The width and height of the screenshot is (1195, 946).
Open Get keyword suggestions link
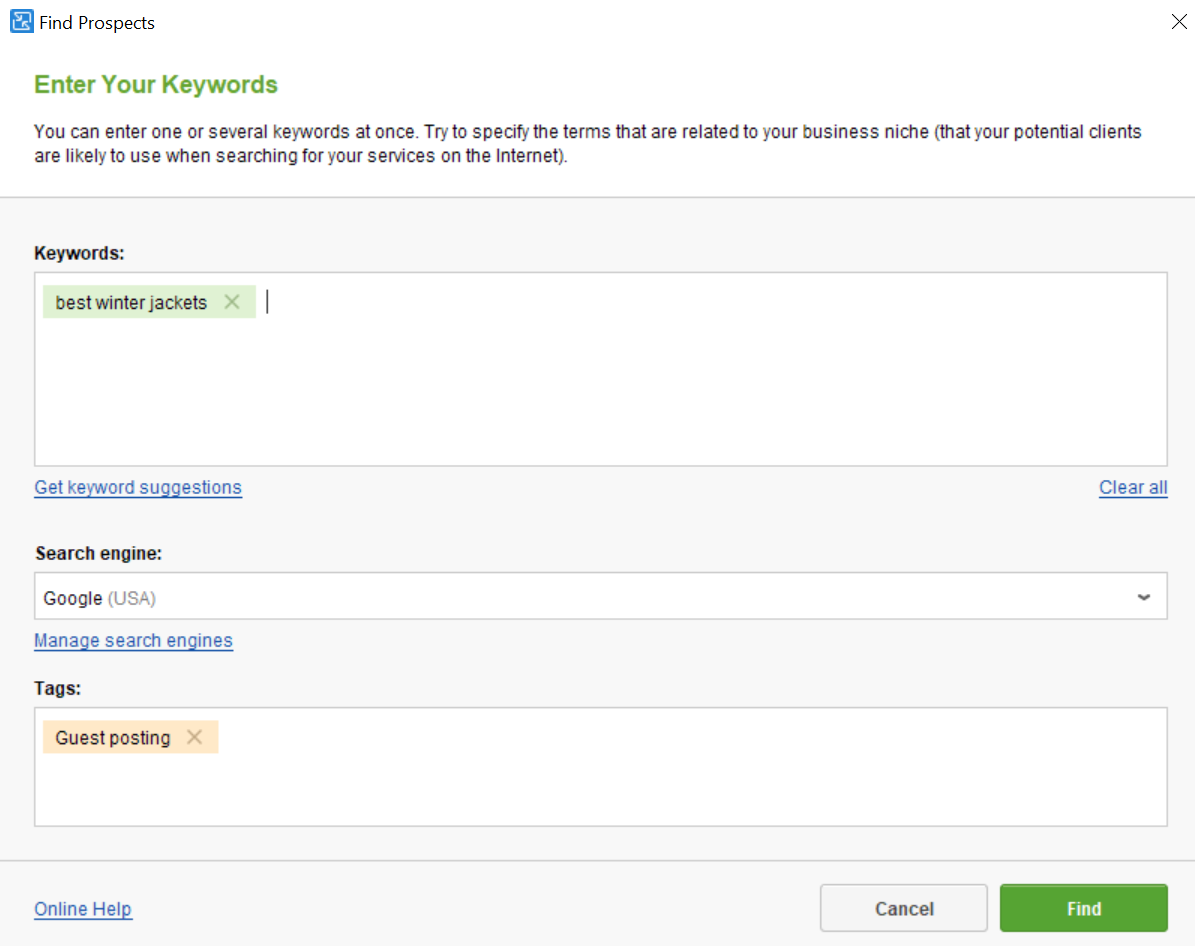[138, 488]
